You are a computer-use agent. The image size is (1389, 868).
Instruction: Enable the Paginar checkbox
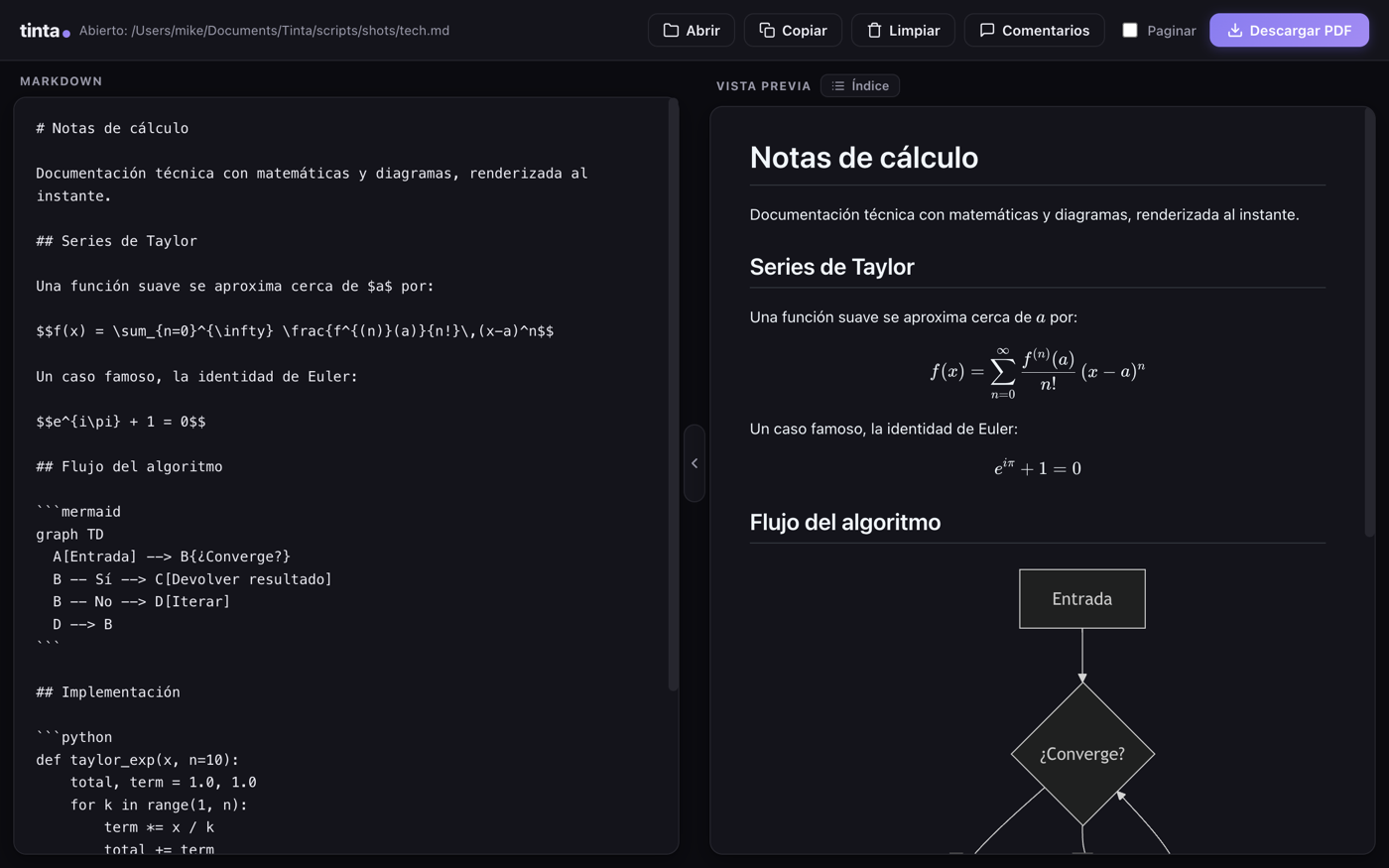pyautogui.click(x=1130, y=30)
